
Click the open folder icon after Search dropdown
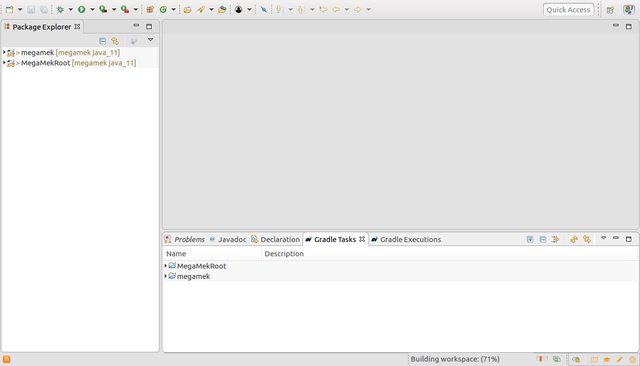point(222,9)
